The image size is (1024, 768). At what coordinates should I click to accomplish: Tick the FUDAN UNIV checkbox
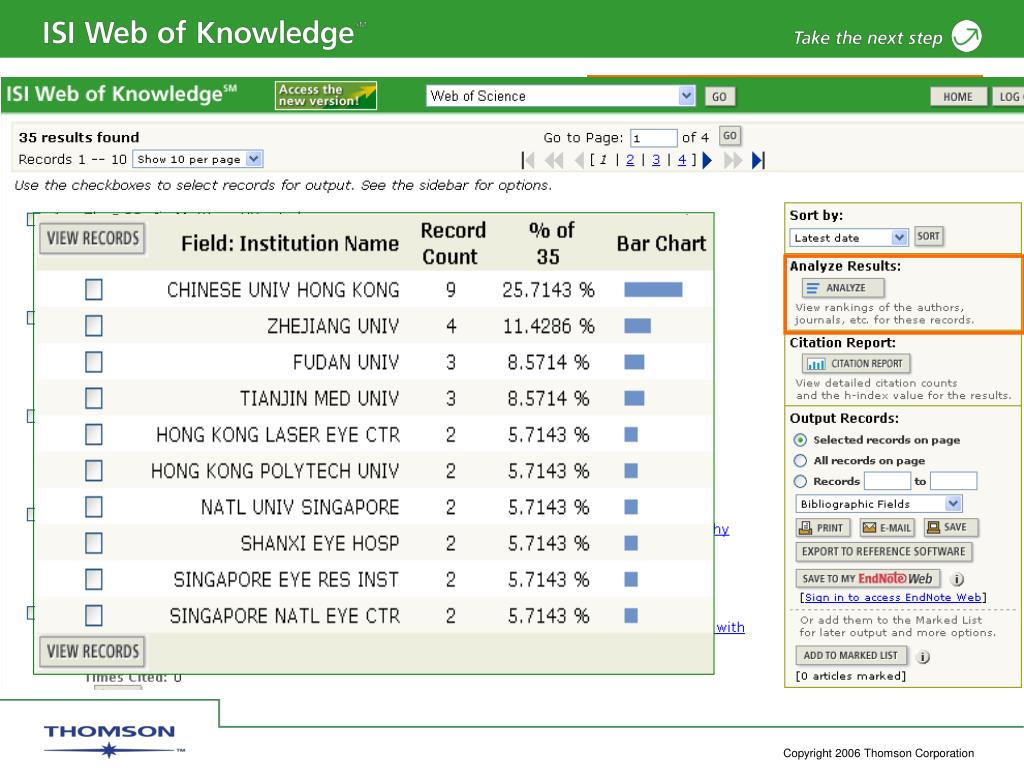point(94,362)
